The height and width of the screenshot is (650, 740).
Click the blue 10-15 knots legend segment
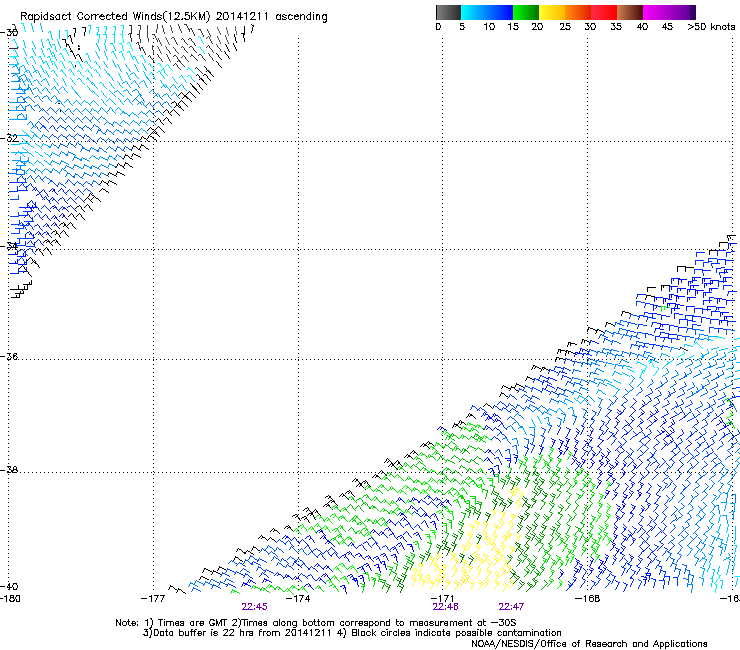[x=500, y=12]
